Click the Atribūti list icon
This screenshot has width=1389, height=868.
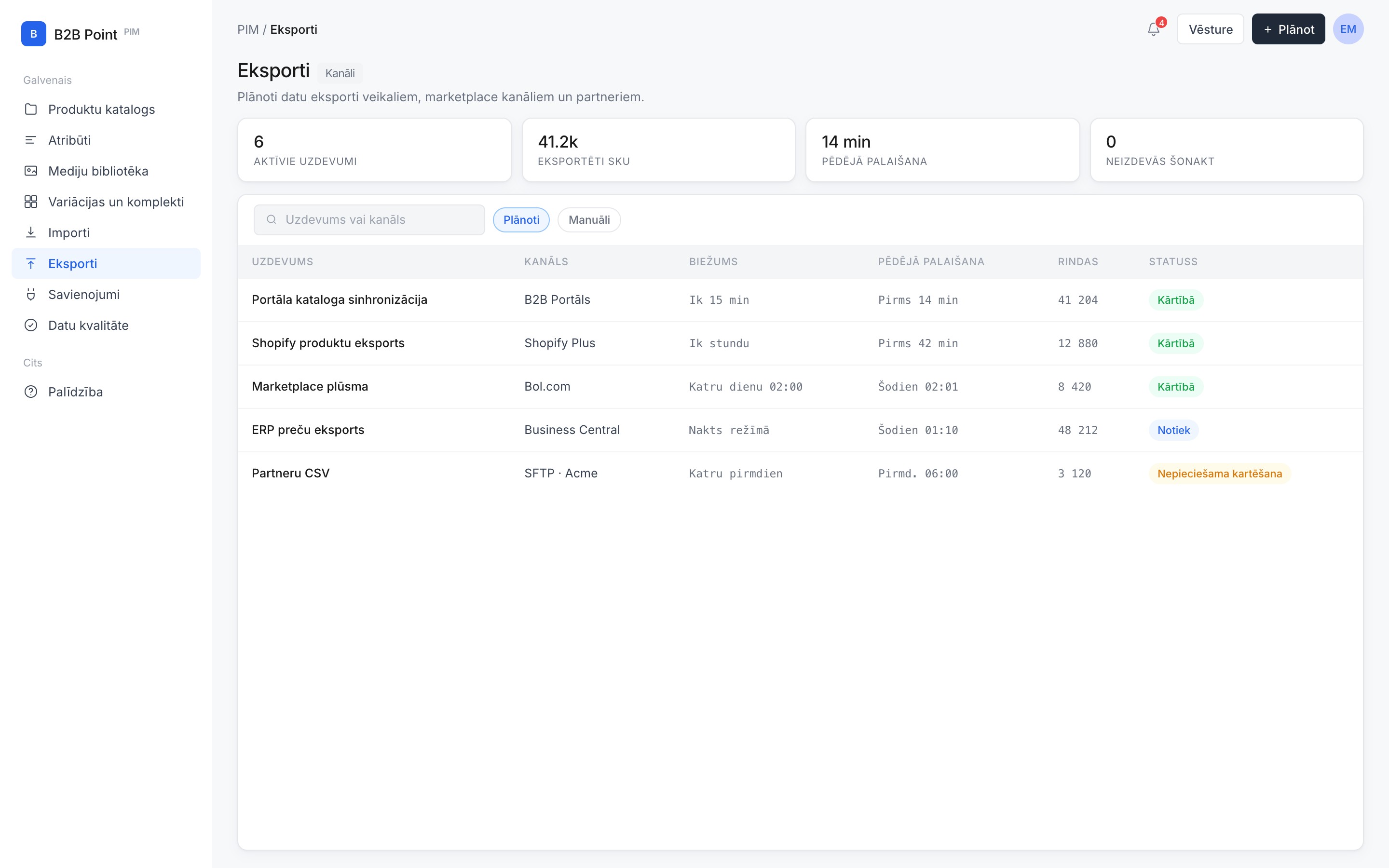(31, 140)
